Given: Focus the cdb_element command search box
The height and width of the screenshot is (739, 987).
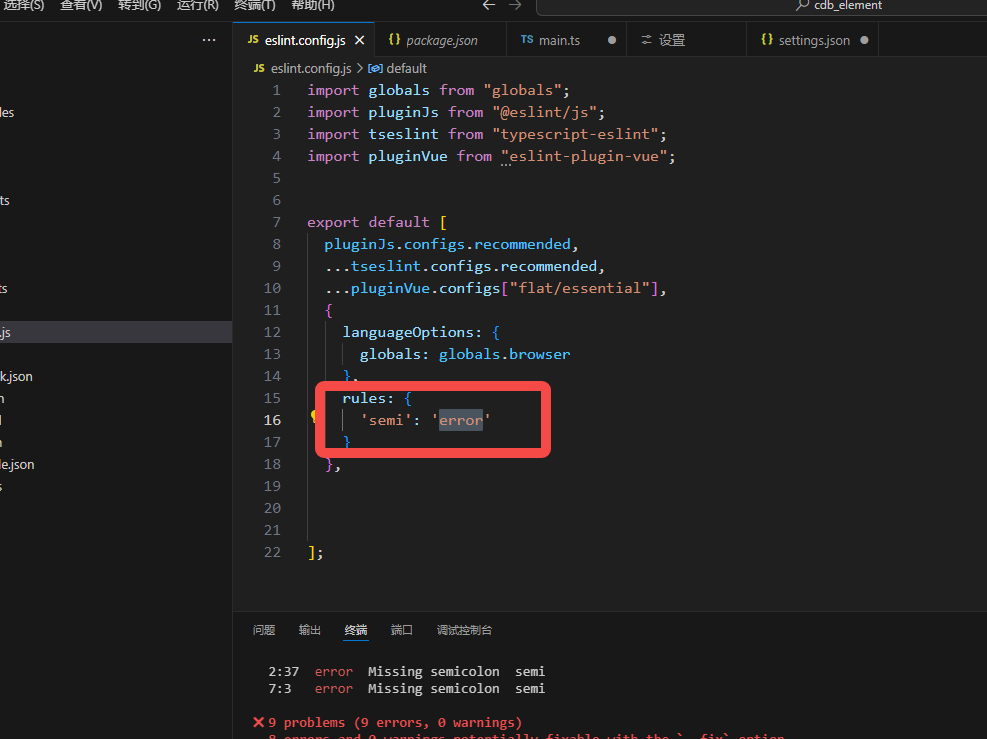Looking at the screenshot, I should [762, 6].
